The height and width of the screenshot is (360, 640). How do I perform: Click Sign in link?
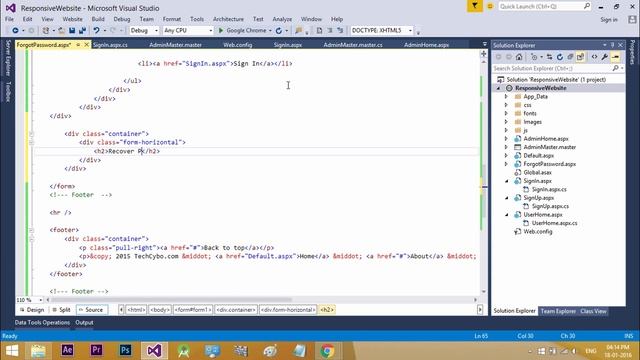609,20
